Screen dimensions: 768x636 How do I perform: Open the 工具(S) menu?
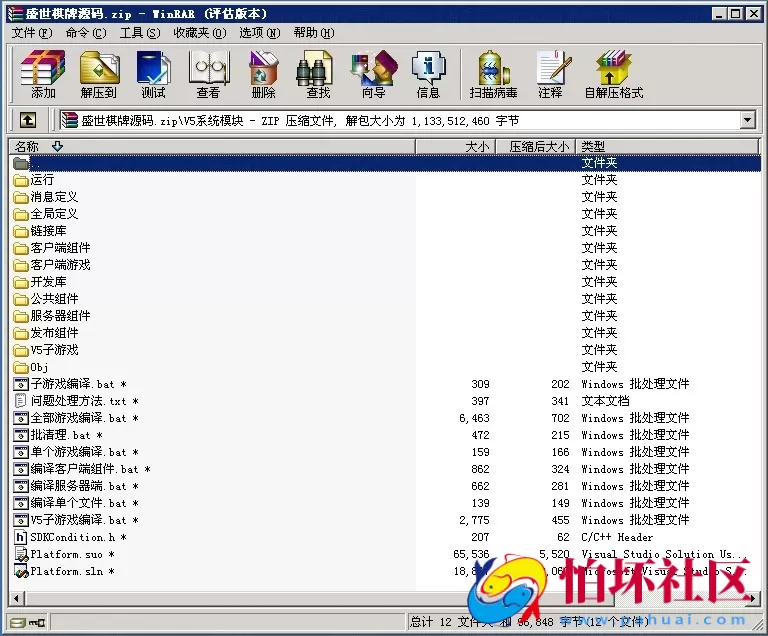[x=140, y=33]
